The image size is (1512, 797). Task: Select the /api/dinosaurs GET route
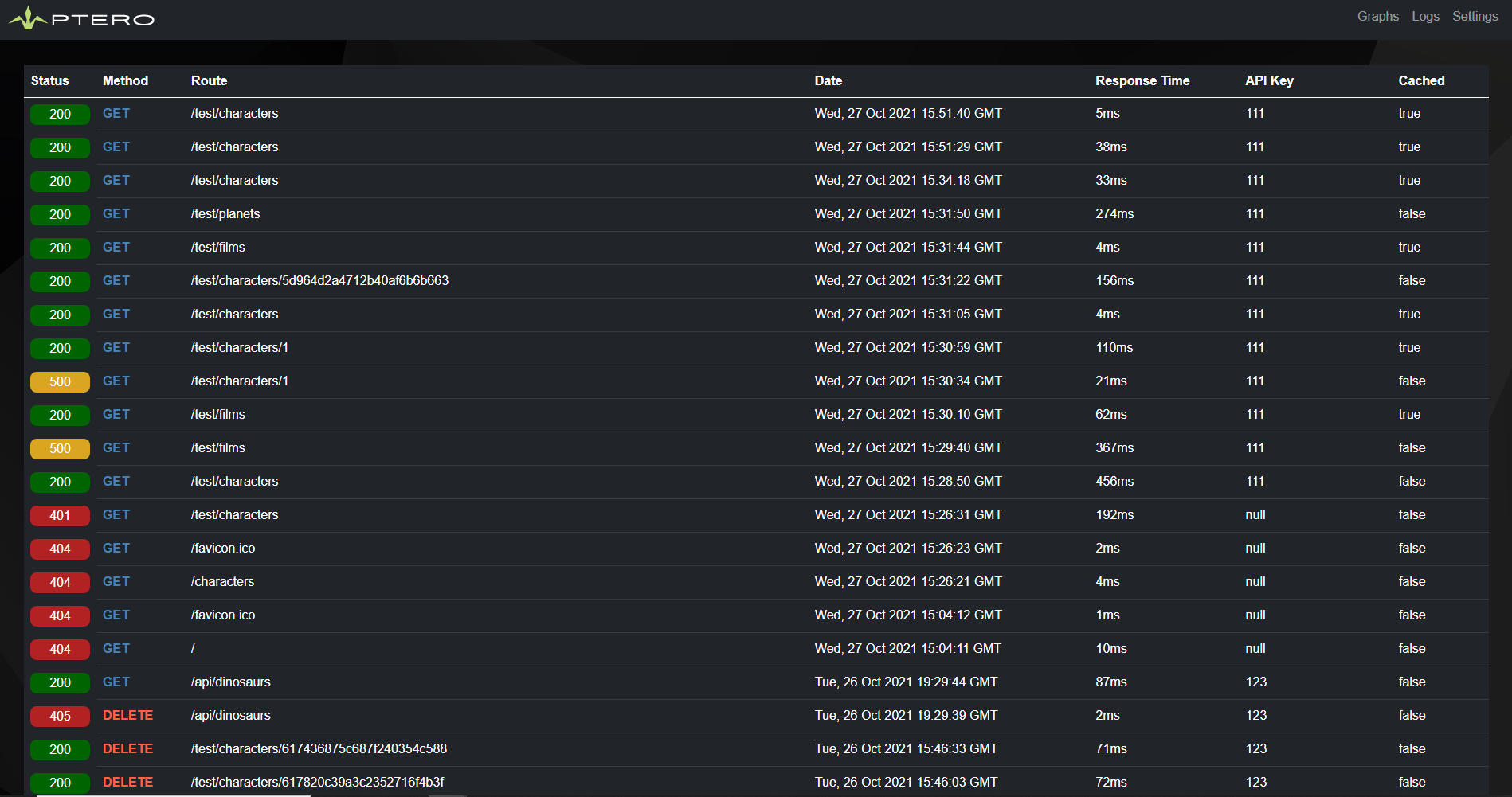231,682
